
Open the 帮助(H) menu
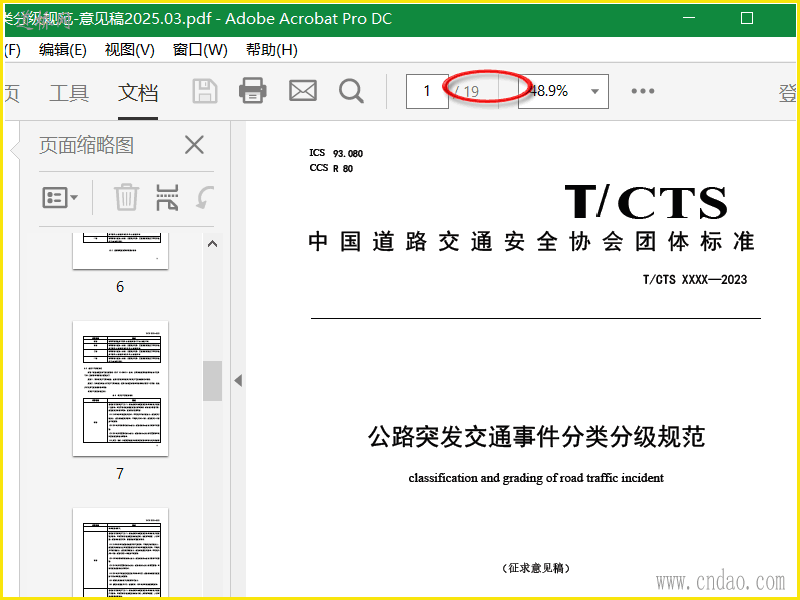pos(271,50)
